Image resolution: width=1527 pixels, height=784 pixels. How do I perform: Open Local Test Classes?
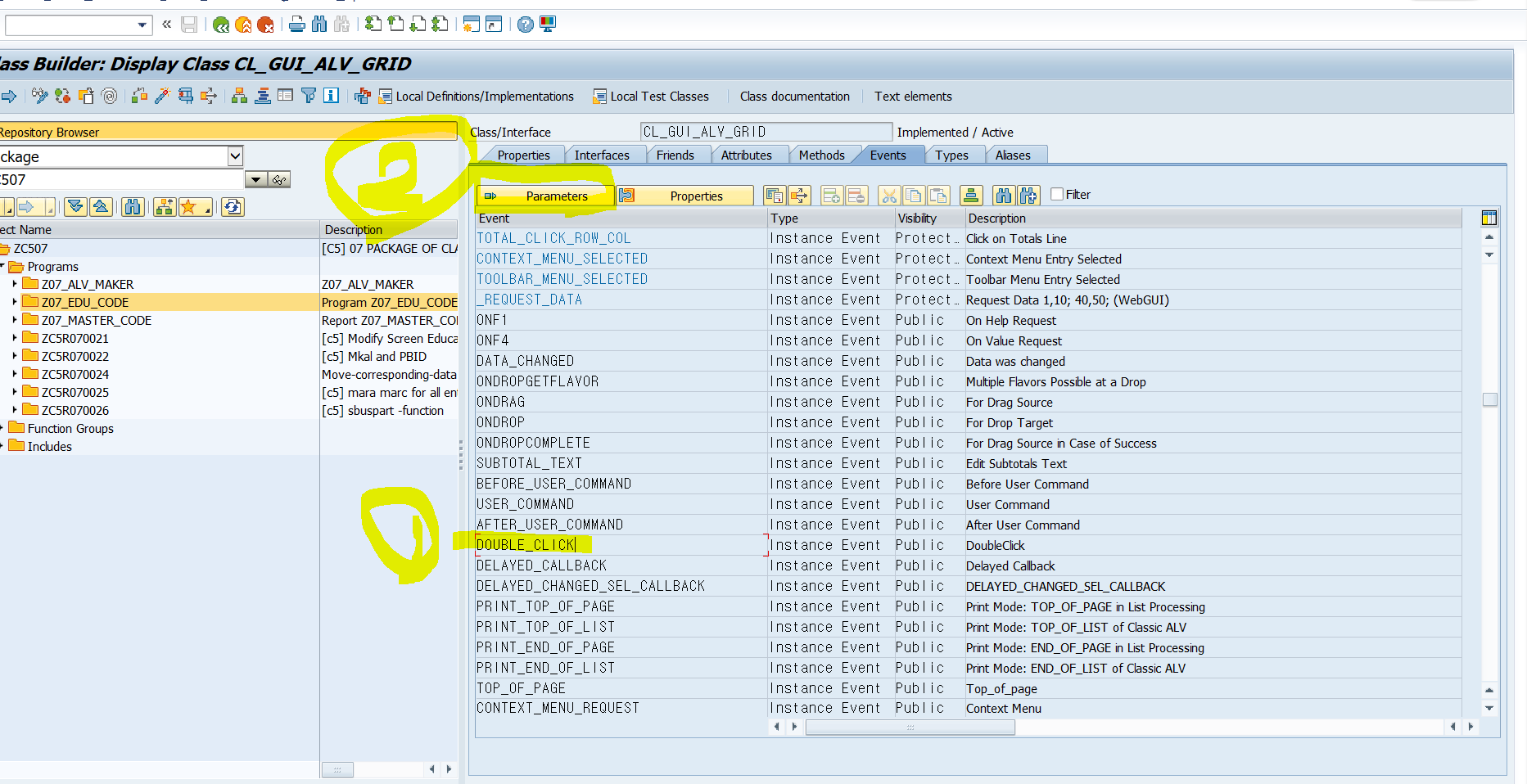click(x=651, y=97)
